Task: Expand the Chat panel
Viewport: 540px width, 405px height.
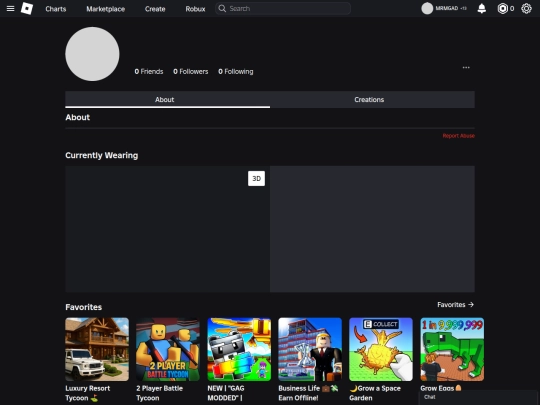Action: tap(478, 397)
